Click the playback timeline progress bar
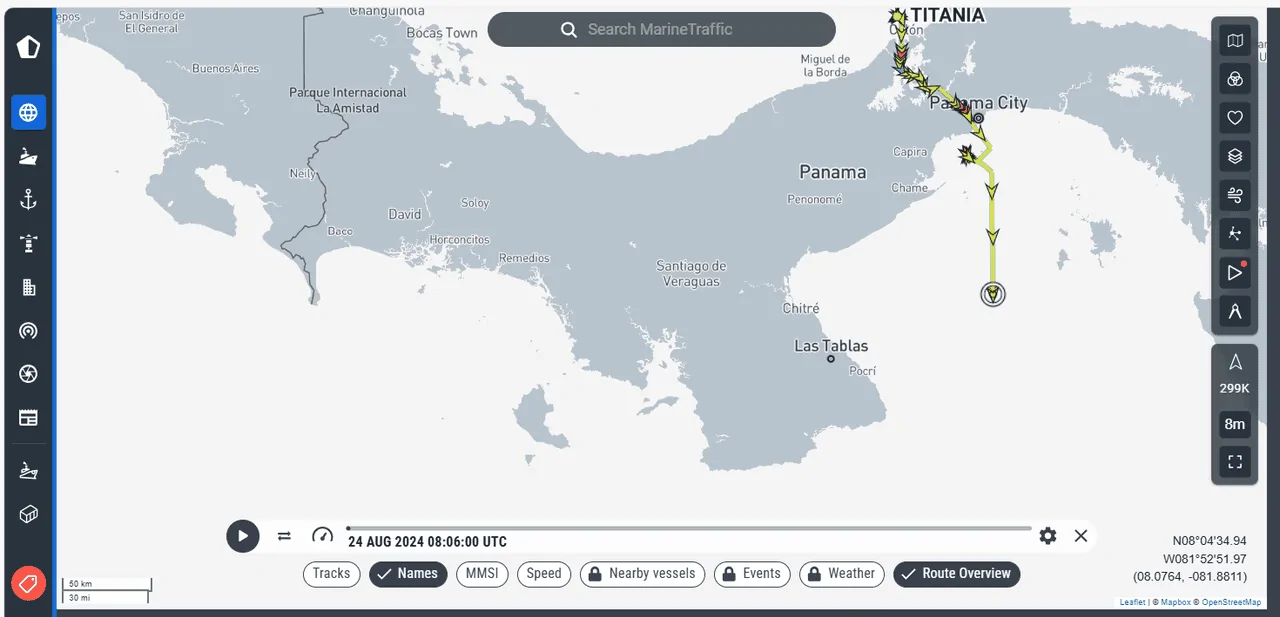The width and height of the screenshot is (1280, 617). point(689,528)
